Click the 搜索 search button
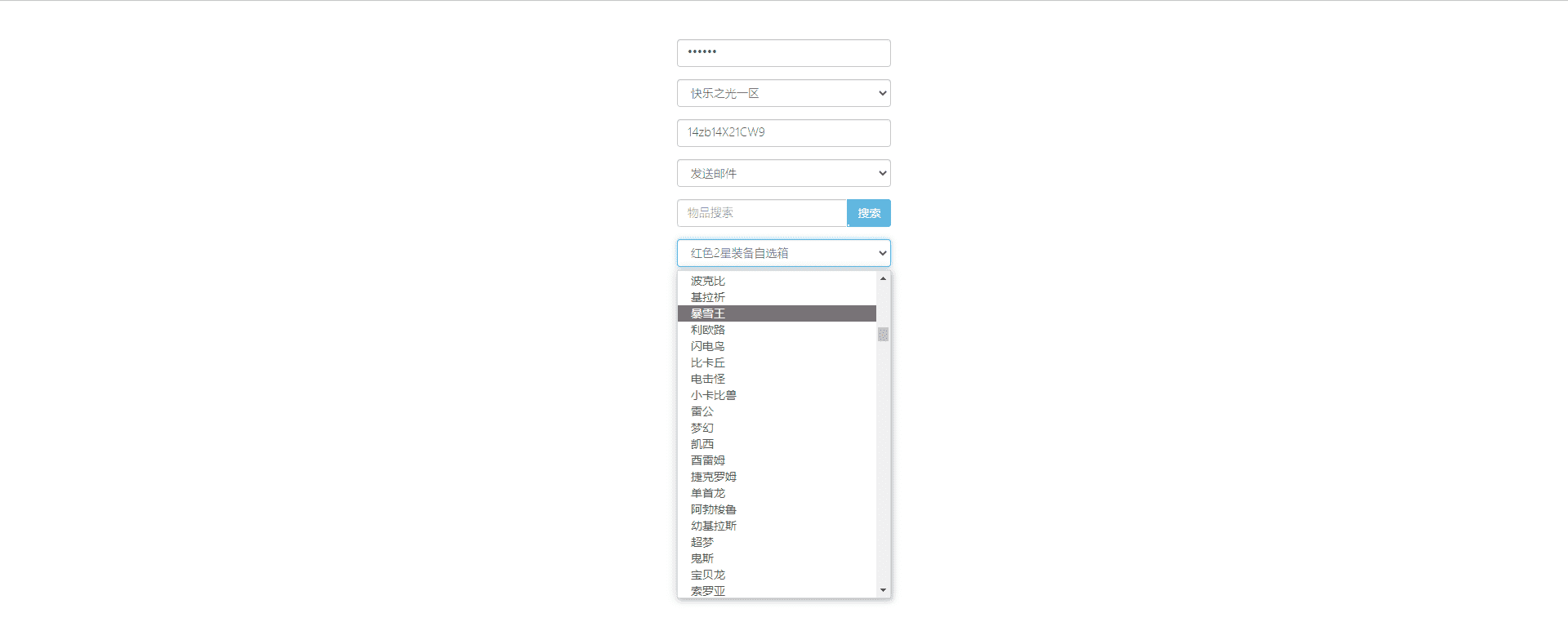 869,213
